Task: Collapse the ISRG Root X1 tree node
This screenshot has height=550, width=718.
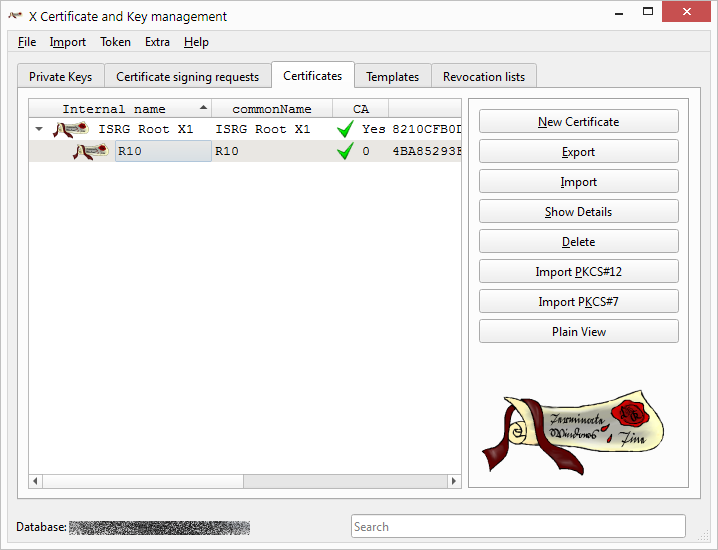Action: [x=39, y=129]
